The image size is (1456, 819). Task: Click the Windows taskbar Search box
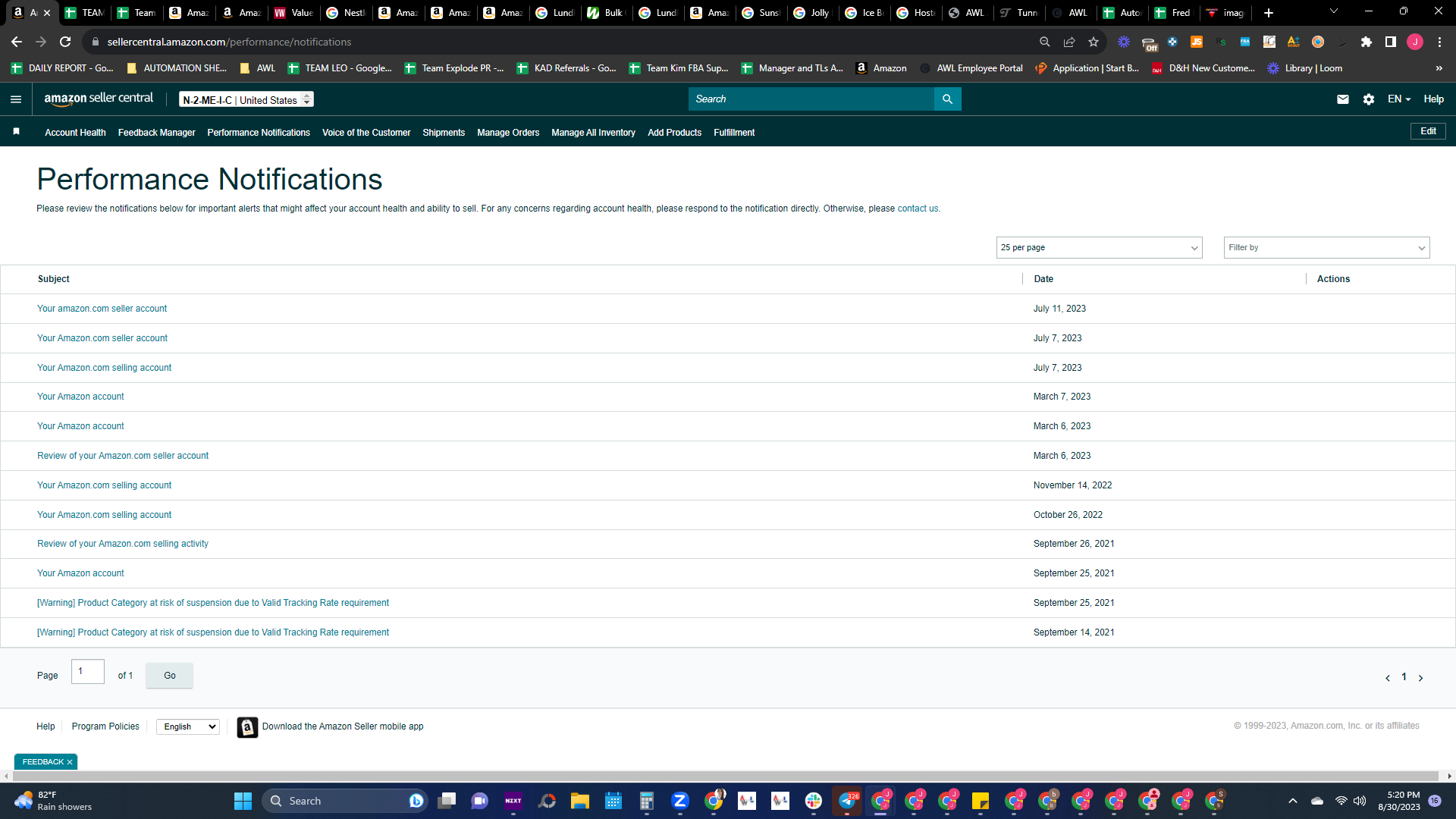(x=345, y=801)
